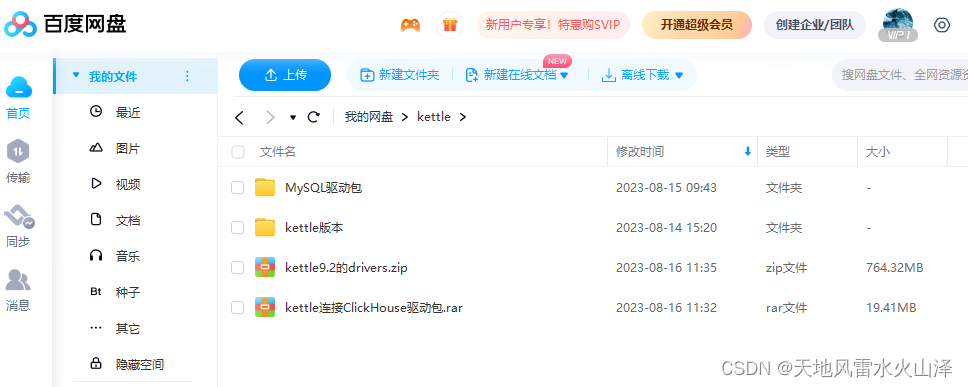Click the MySQL驱动包 folder icon
Image resolution: width=968 pixels, height=387 pixels.
tap(265, 188)
